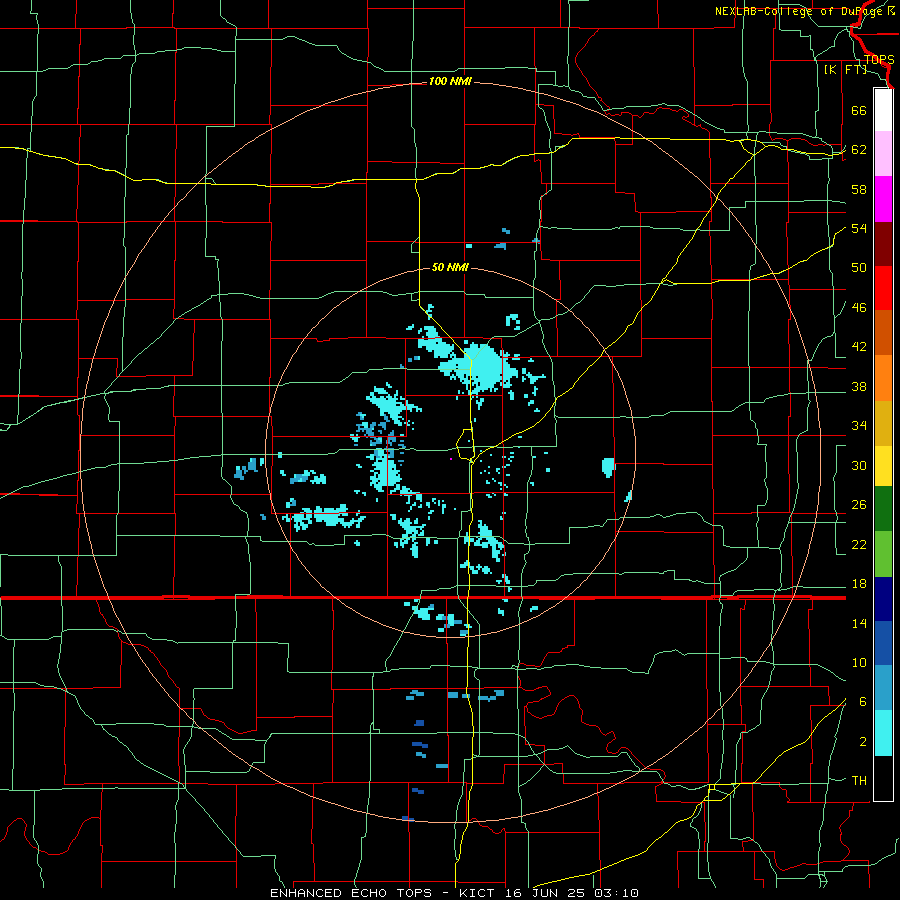Viewport: 900px width, 900px height.
Task: Click the 'TOPS' legend title
Action: point(879,60)
